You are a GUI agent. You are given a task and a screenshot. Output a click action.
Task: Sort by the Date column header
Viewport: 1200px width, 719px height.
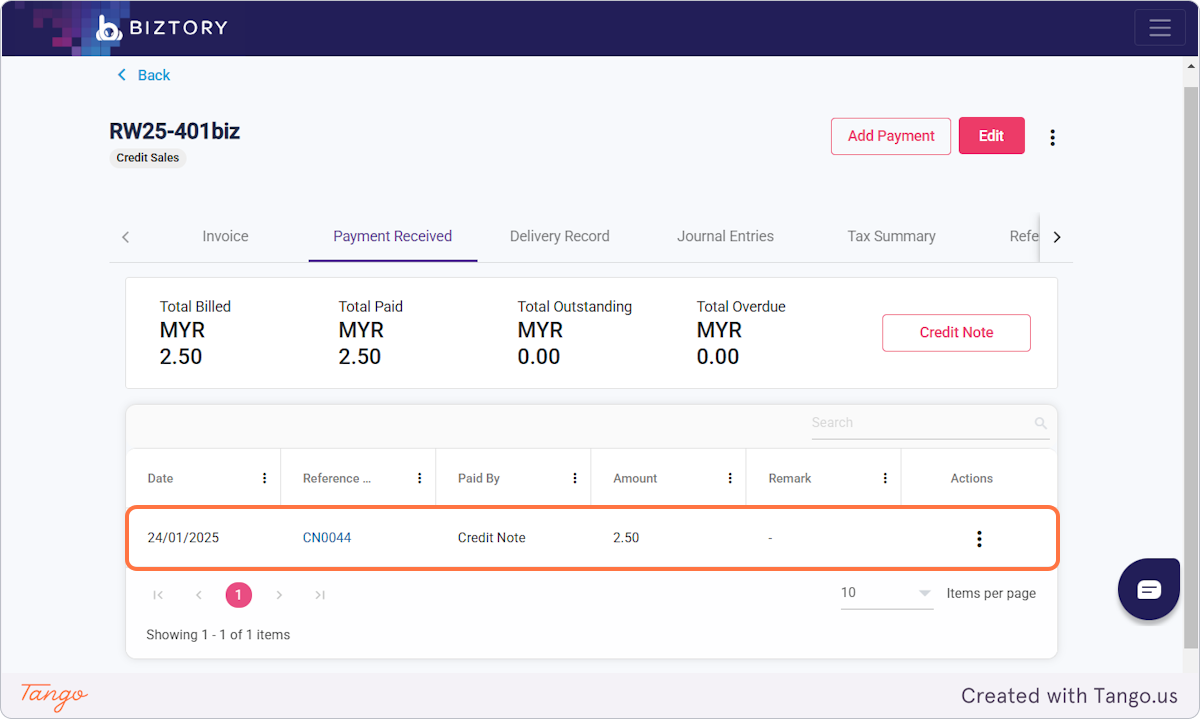pyautogui.click(x=160, y=478)
